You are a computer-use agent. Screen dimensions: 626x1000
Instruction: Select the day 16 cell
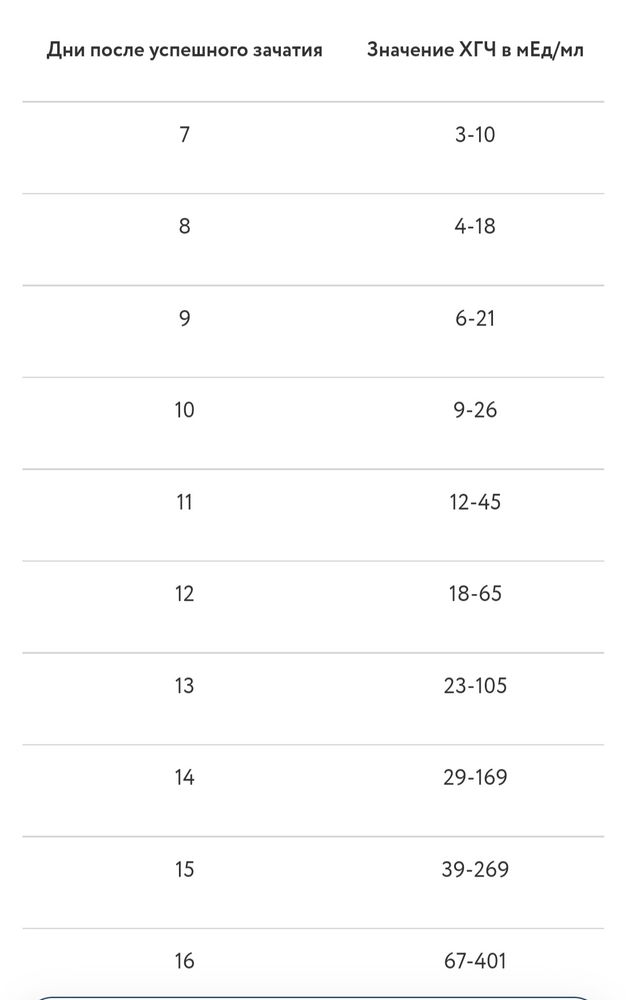coord(184,962)
